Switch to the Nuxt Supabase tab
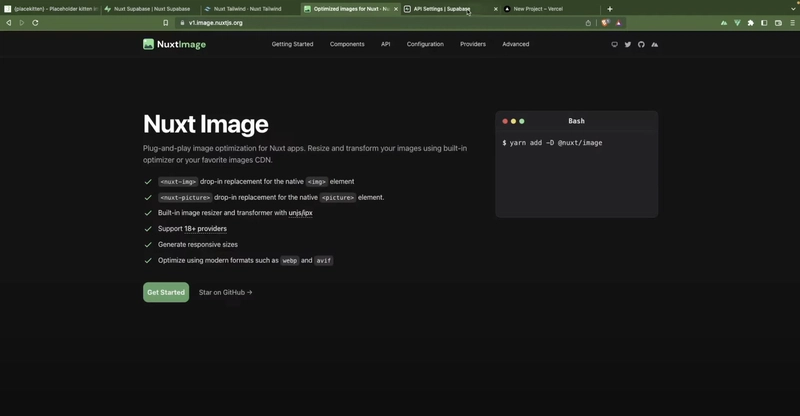This screenshot has height=416, width=800. 152,9
